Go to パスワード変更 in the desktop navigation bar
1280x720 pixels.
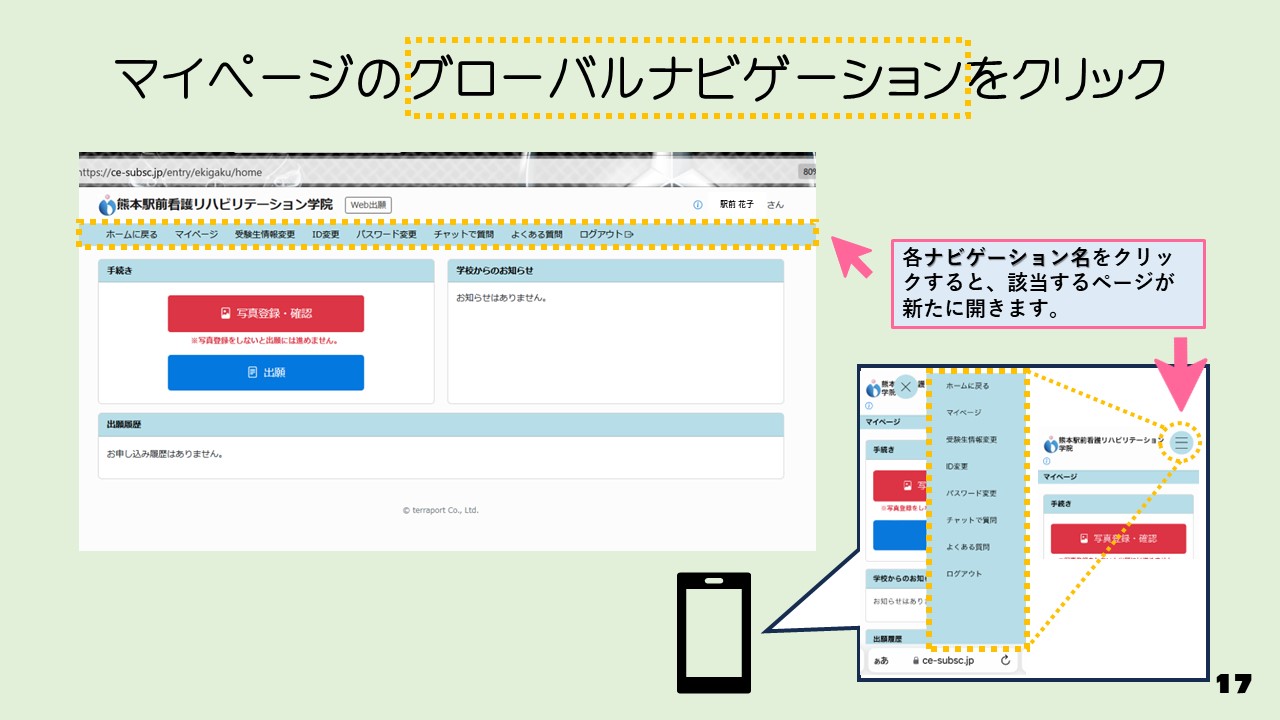[387, 235]
